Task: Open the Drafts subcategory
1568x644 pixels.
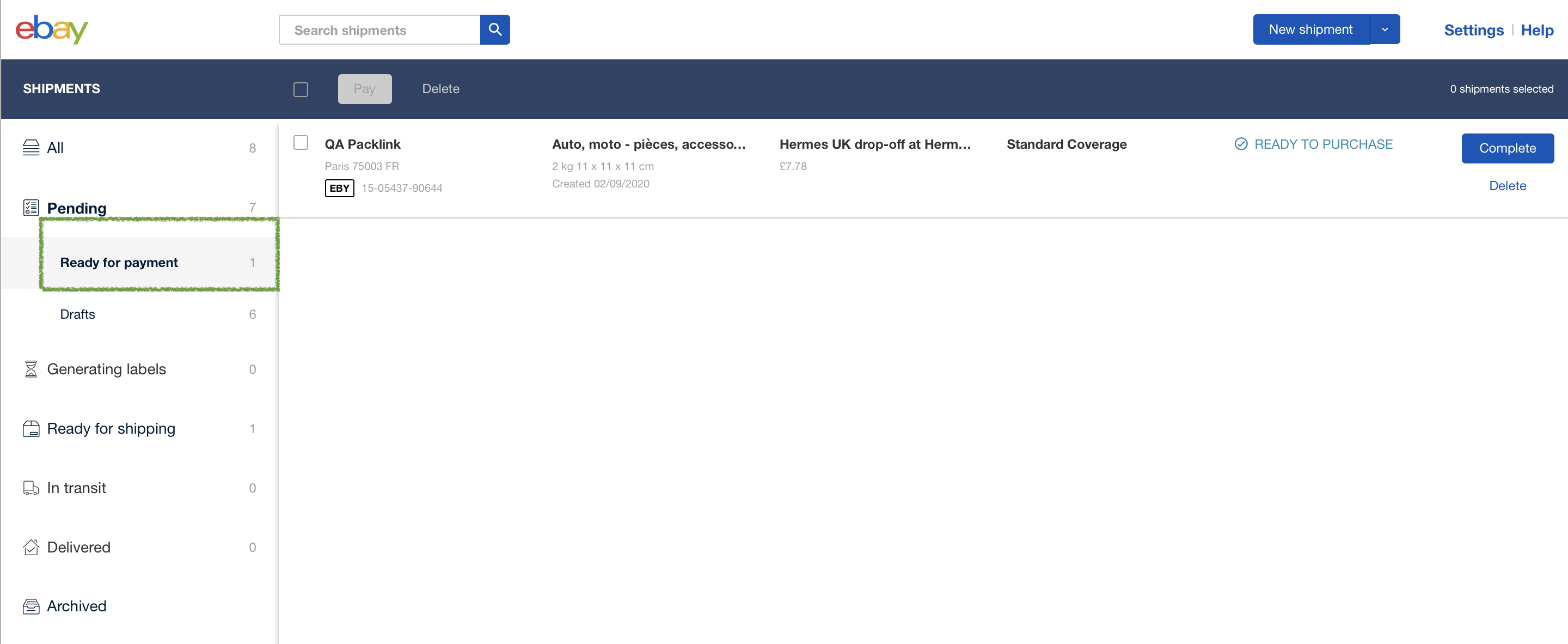Action: (x=139, y=314)
